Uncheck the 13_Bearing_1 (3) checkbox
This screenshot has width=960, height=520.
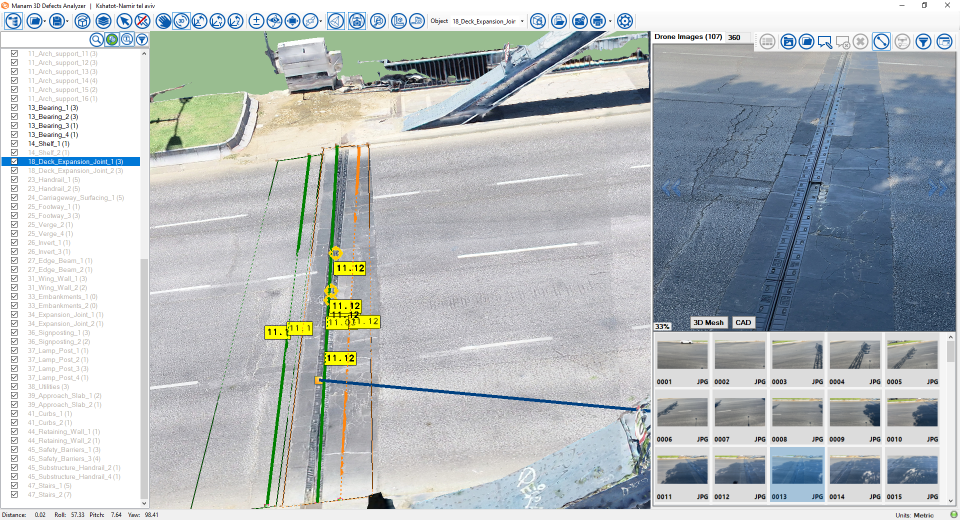14,108
